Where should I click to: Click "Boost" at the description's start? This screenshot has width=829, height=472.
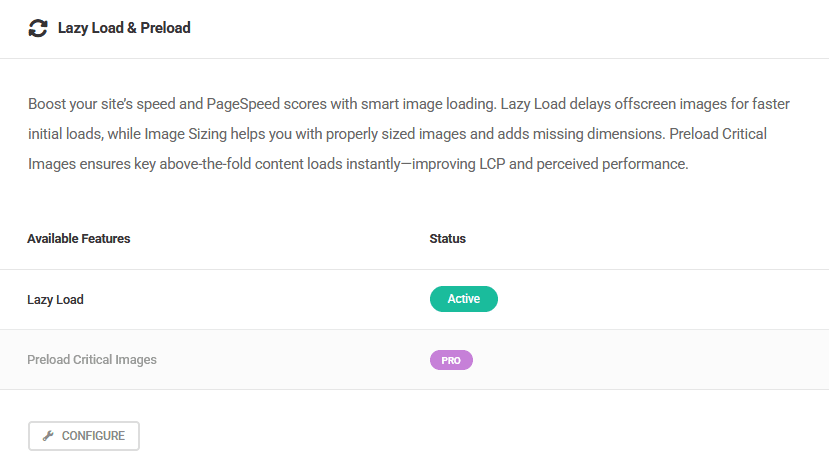[x=47, y=103]
